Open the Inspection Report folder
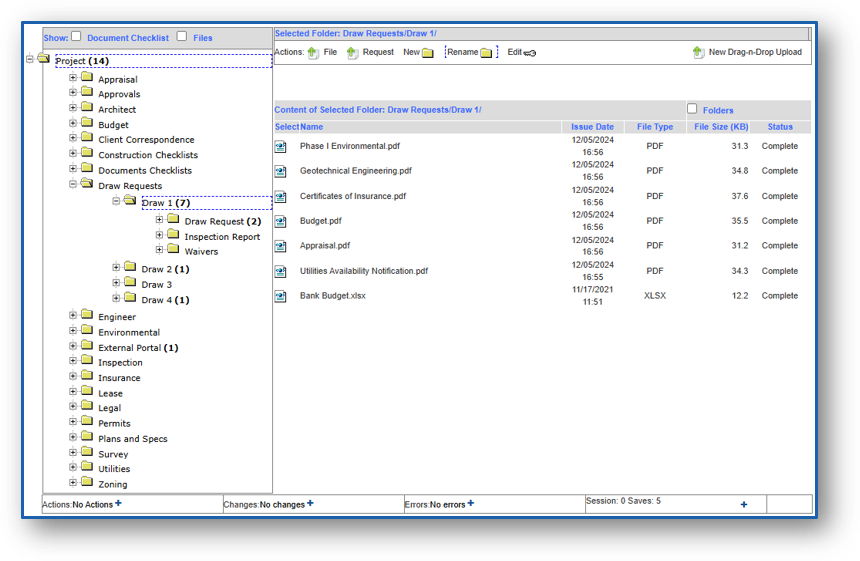This screenshot has height=561, width=860. point(221,237)
